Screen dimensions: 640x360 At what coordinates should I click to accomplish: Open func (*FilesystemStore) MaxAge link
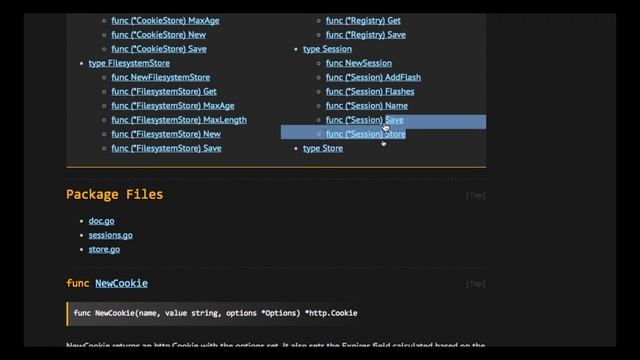point(173,106)
